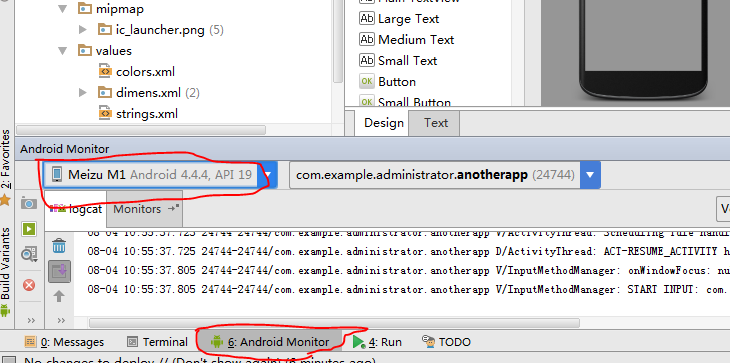Expand the dimens.xml node
The image size is (730, 363).
click(x=83, y=93)
